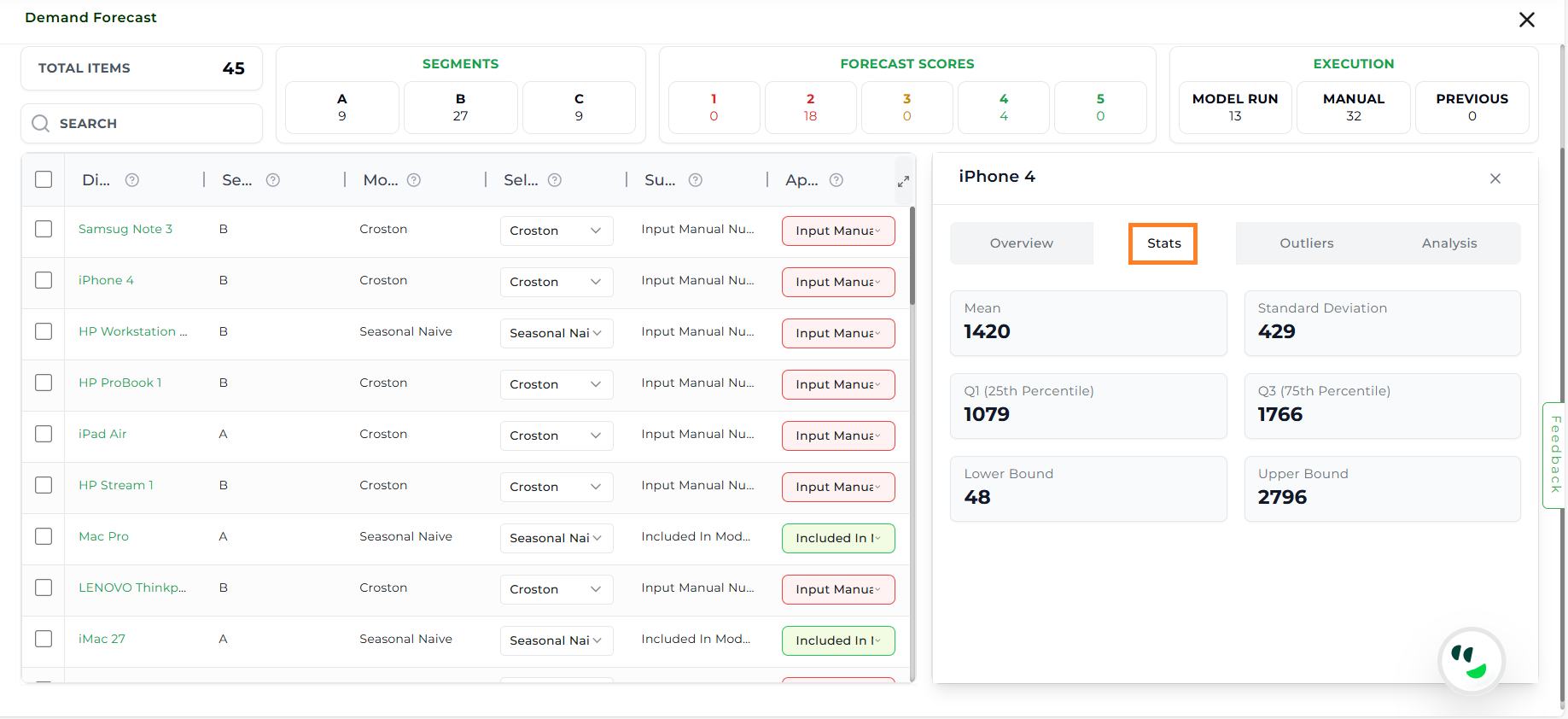Click help icon beside Mo... column header
This screenshot has width=1568, height=719.
click(x=414, y=180)
